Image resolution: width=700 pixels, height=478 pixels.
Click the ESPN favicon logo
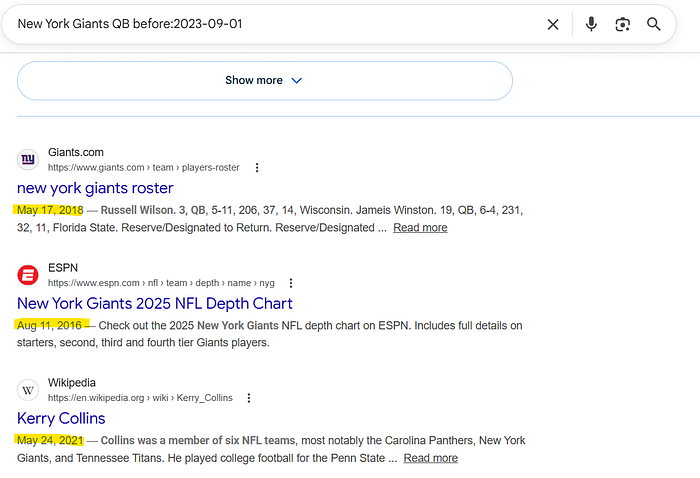point(28,275)
